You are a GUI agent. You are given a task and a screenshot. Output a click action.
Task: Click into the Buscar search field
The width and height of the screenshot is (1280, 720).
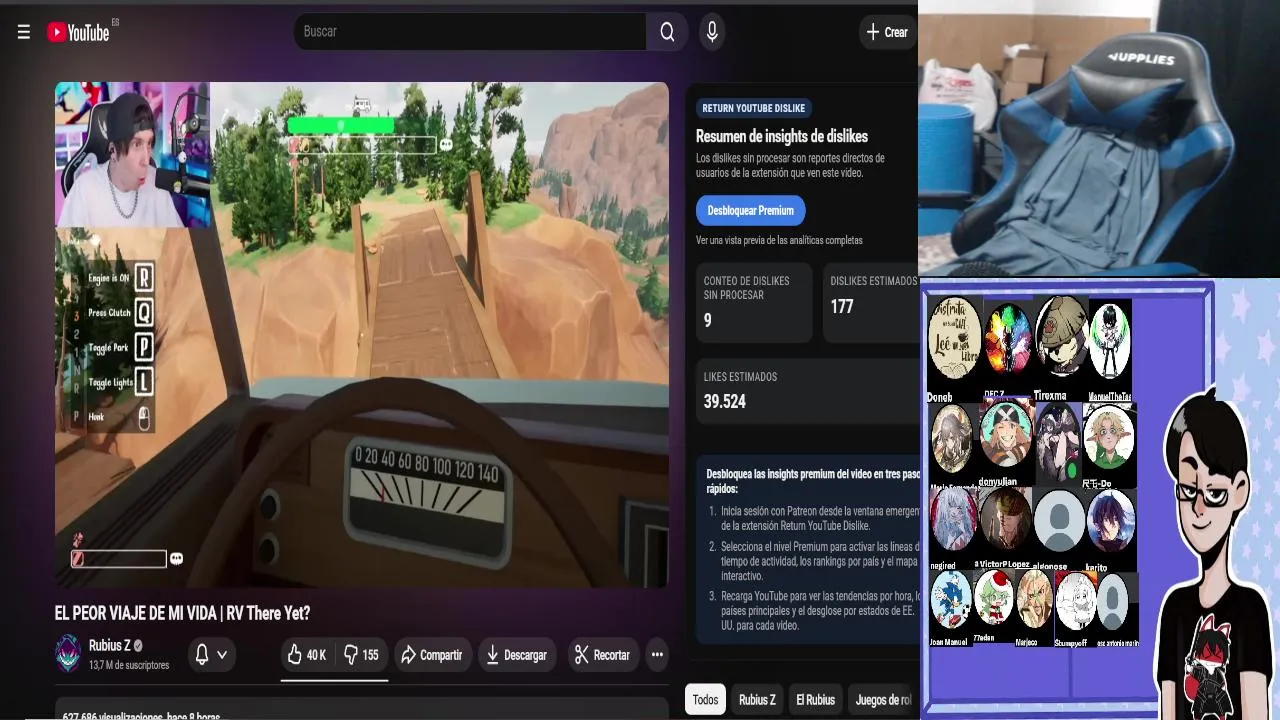coord(470,32)
